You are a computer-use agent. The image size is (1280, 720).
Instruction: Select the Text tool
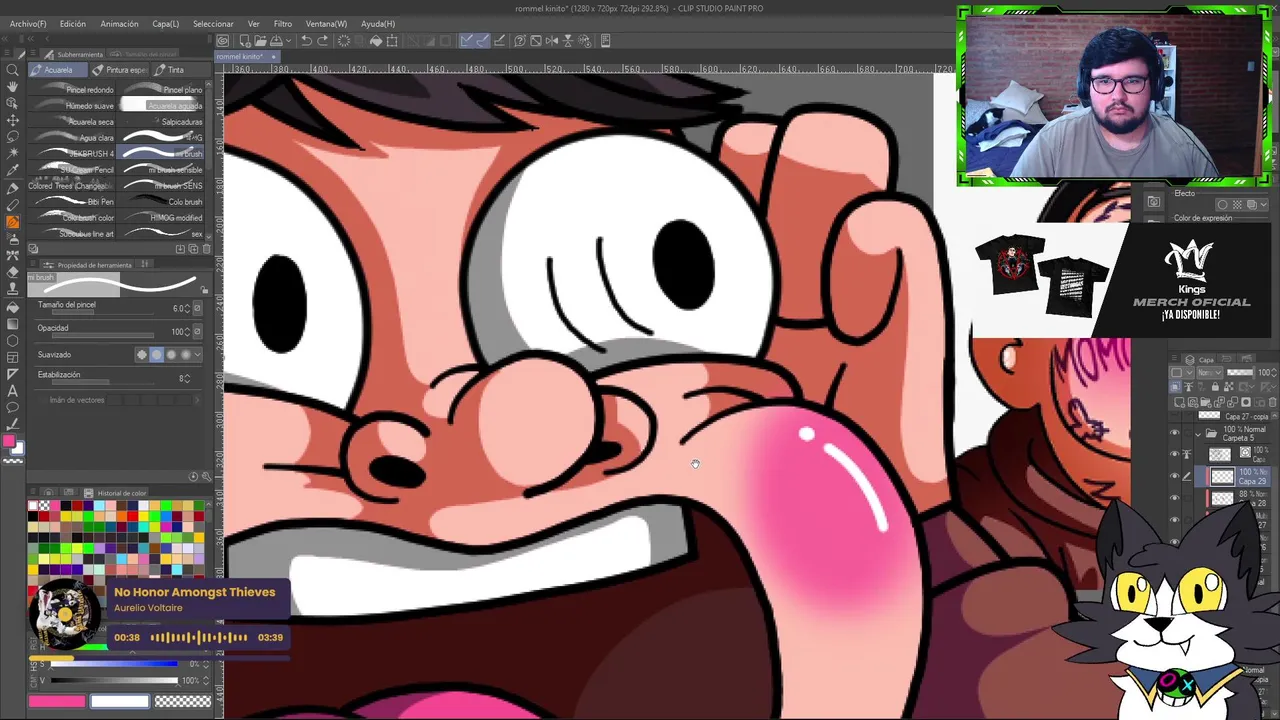pyautogui.click(x=13, y=391)
